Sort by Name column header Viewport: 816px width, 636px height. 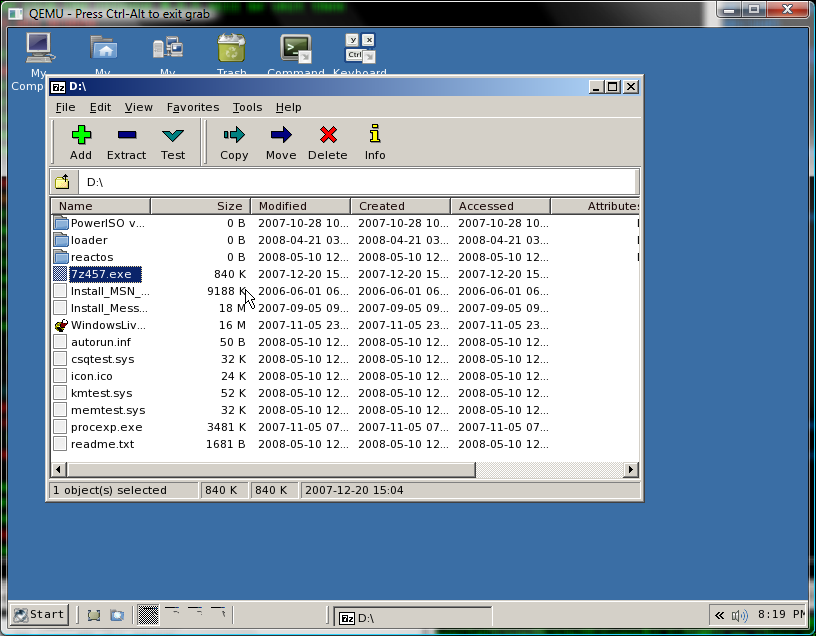[100, 206]
